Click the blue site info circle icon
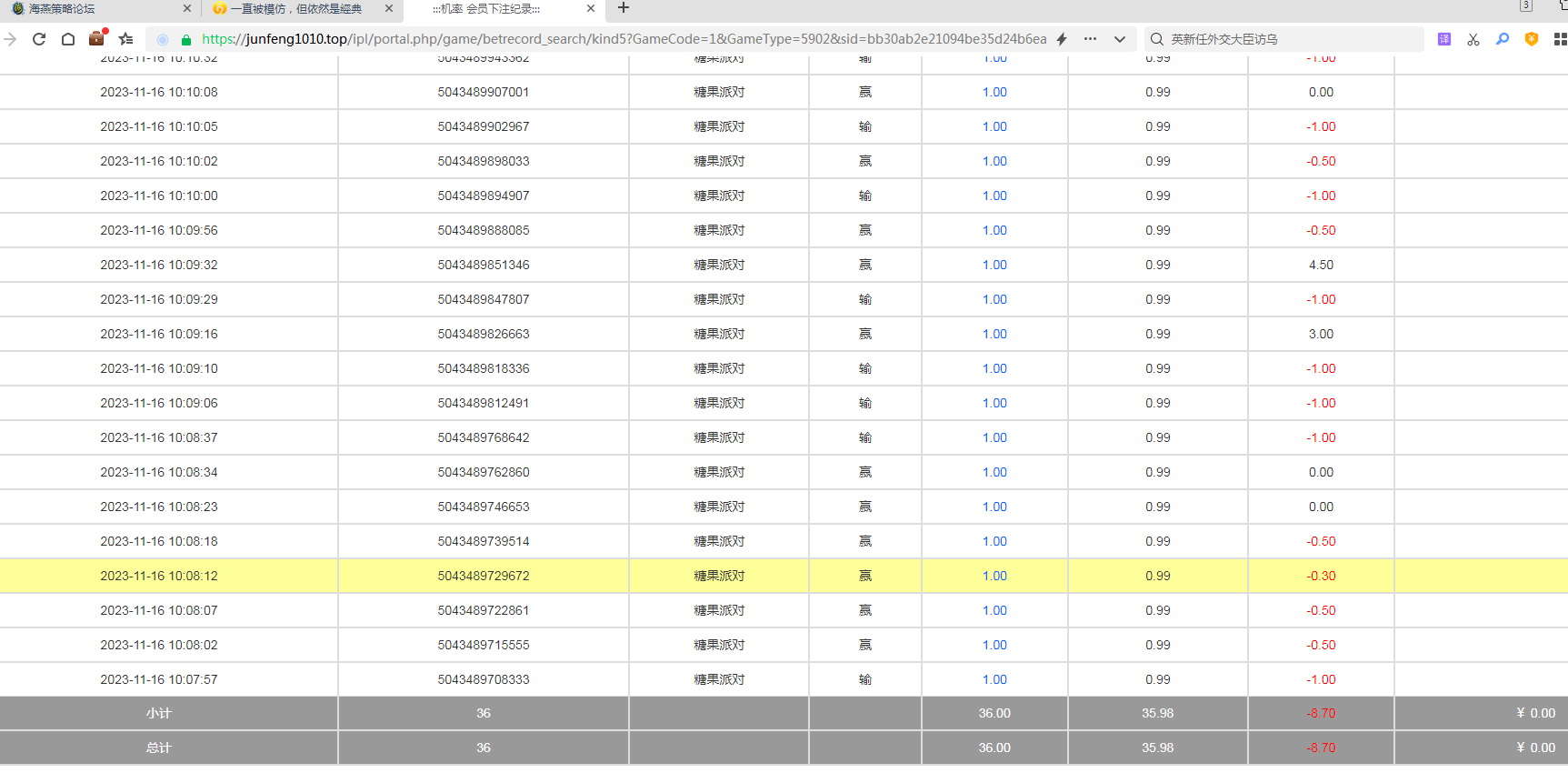The height and width of the screenshot is (773, 1568). tap(163, 39)
